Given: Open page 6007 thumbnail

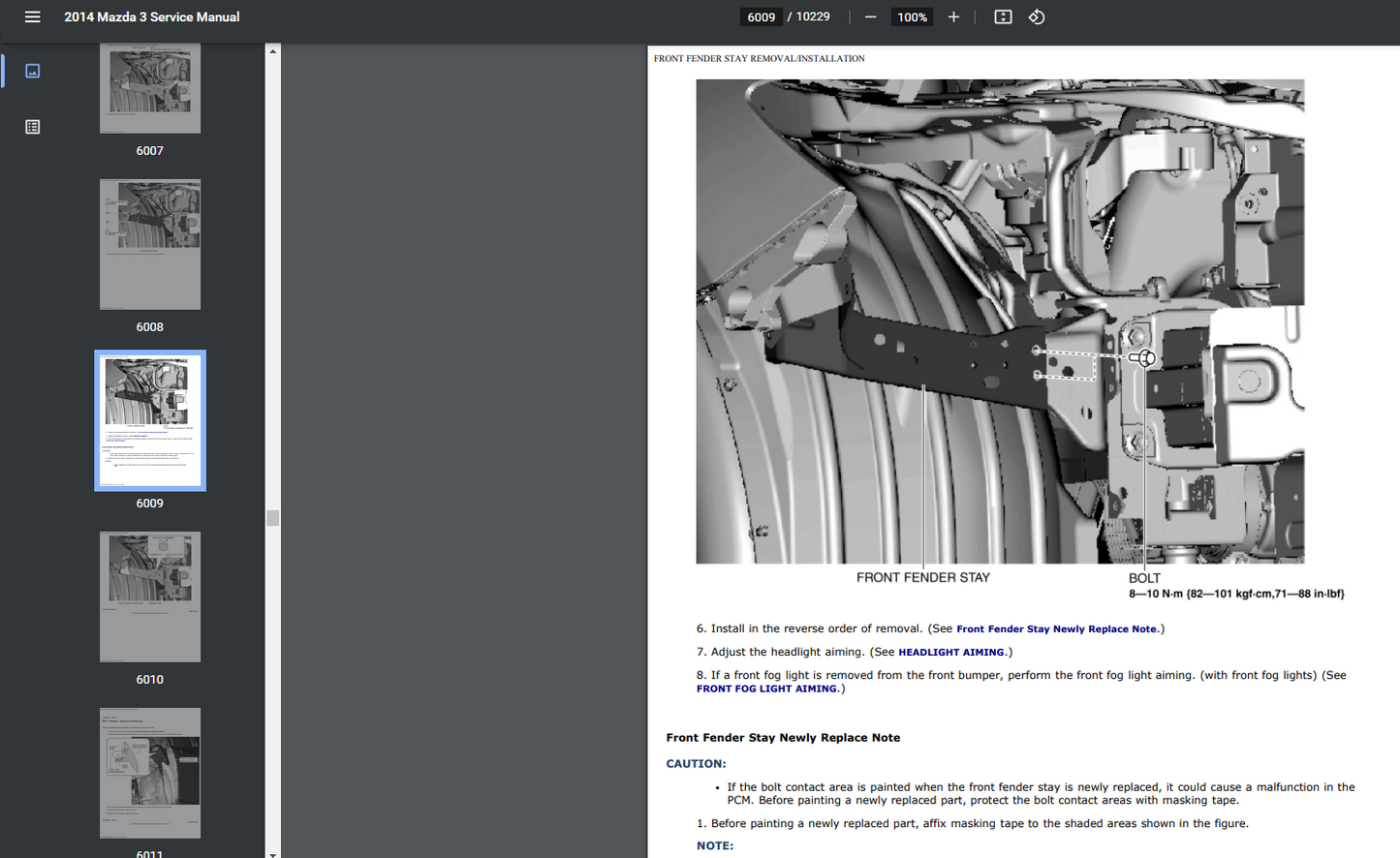Looking at the screenshot, I should click(150, 89).
